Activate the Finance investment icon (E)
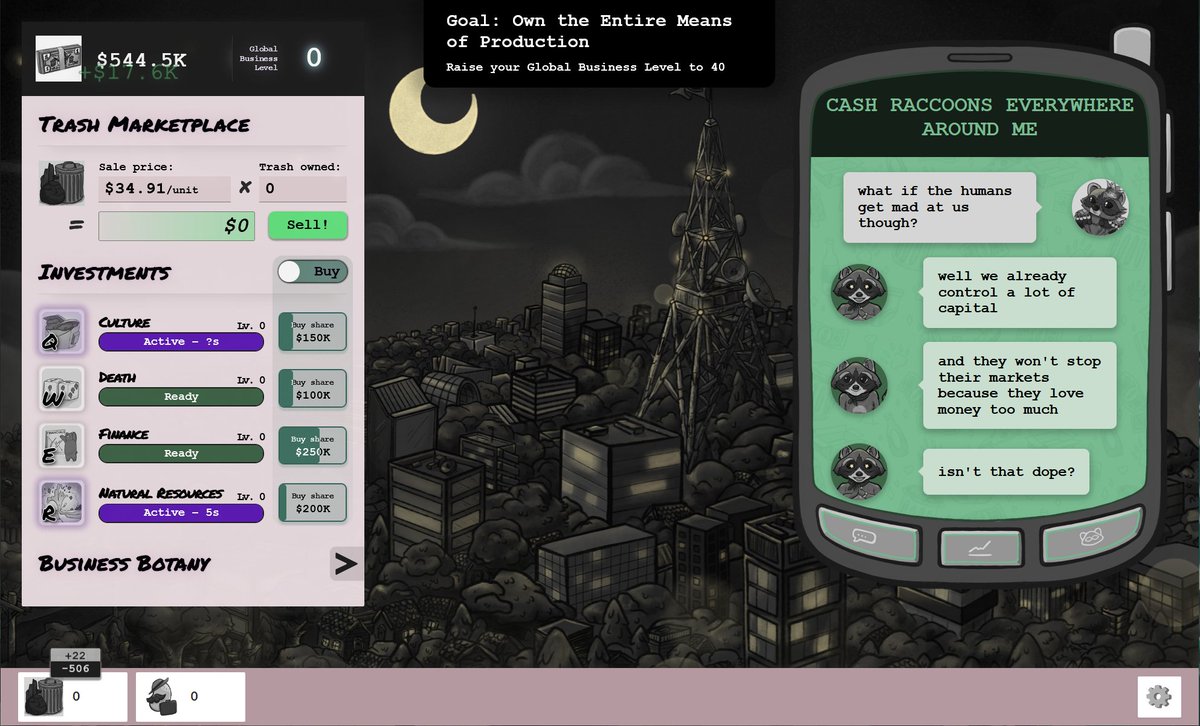 [62, 445]
